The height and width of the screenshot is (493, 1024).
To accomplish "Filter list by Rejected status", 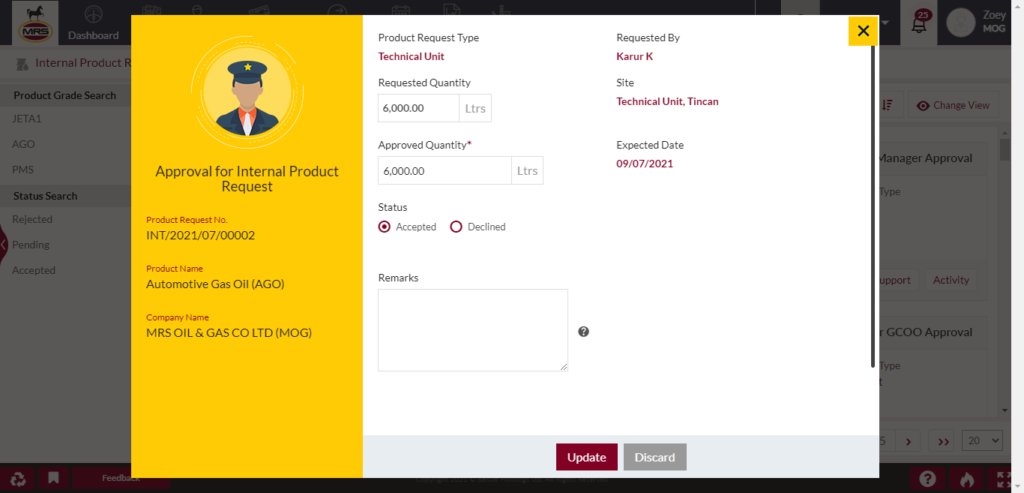I will (x=32, y=219).
